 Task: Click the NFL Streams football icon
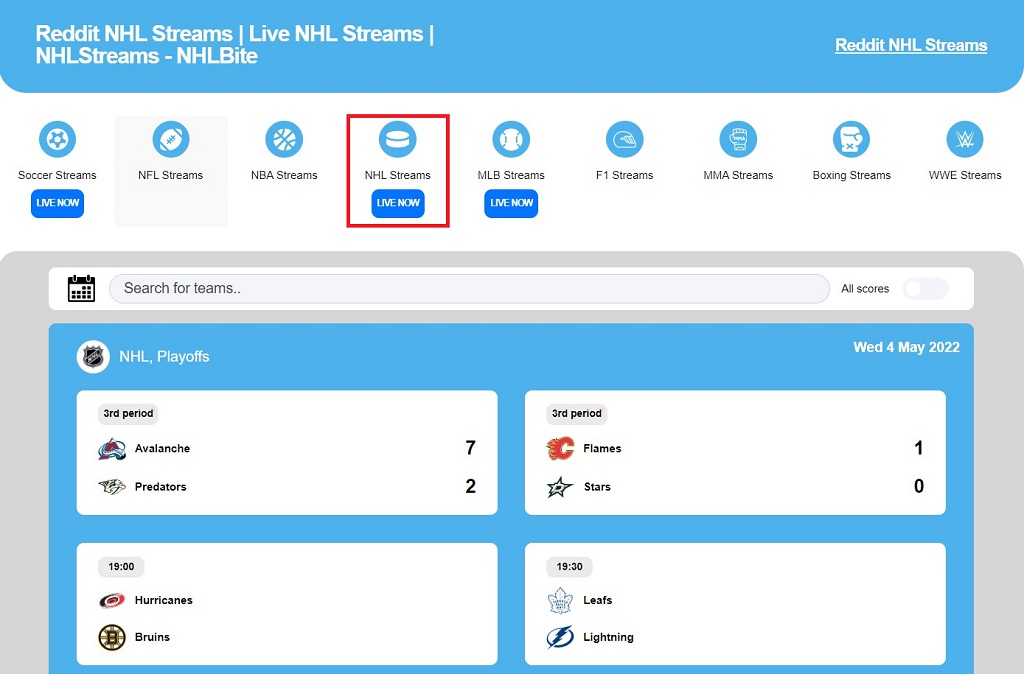click(x=170, y=139)
